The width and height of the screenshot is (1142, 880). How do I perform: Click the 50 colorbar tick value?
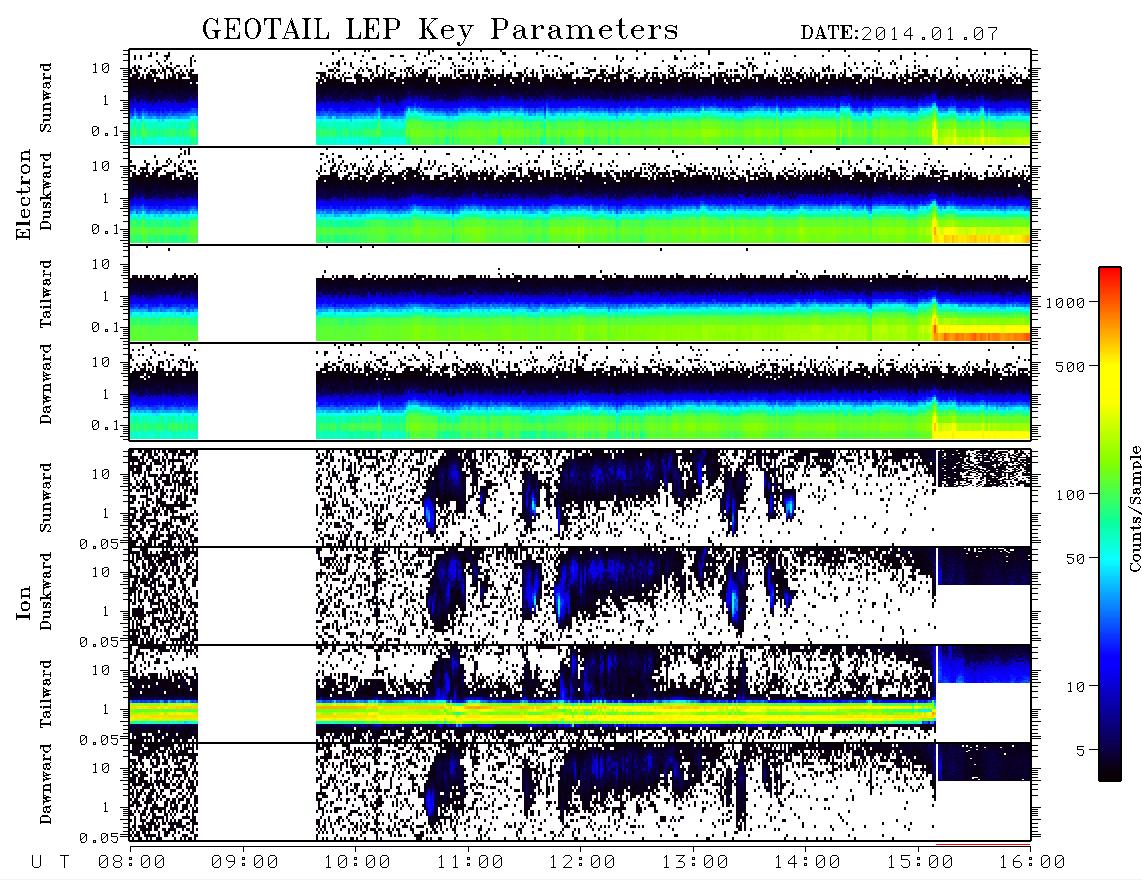tap(1075, 559)
